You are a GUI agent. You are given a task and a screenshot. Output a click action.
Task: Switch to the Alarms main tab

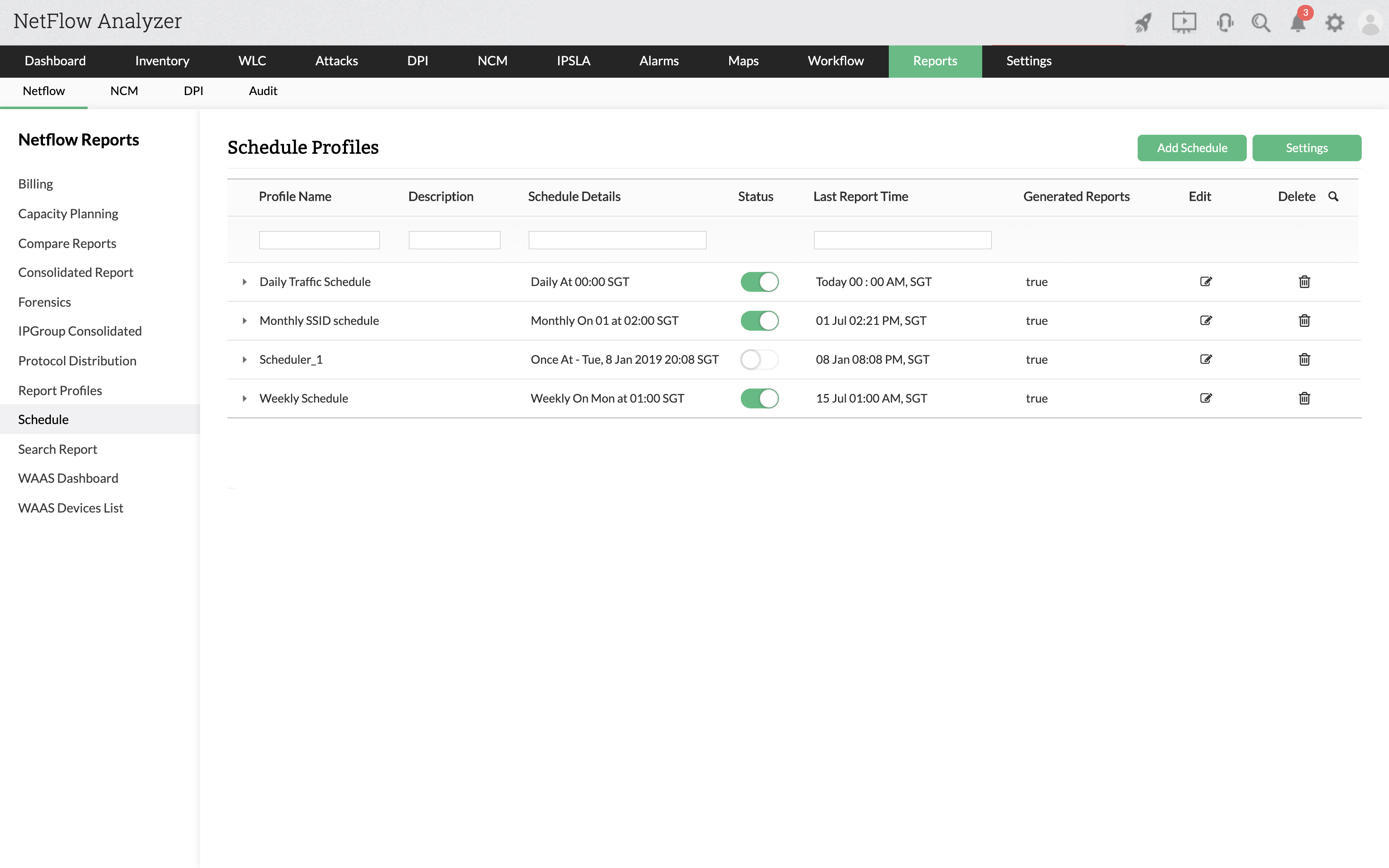click(x=659, y=61)
